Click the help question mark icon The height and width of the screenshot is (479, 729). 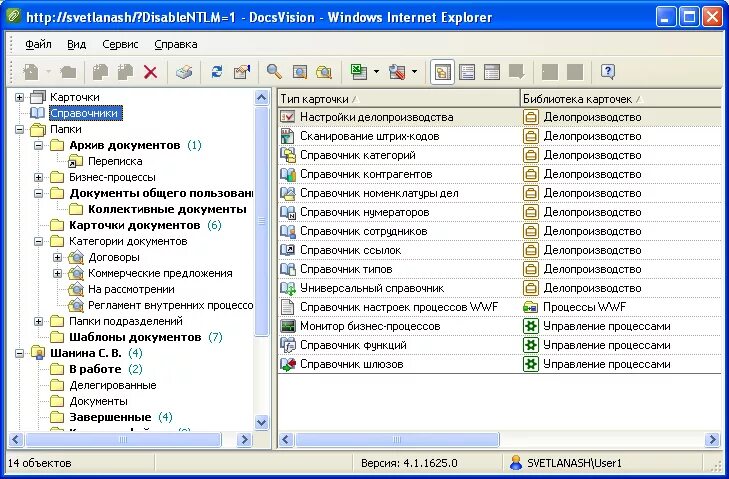[x=608, y=72]
